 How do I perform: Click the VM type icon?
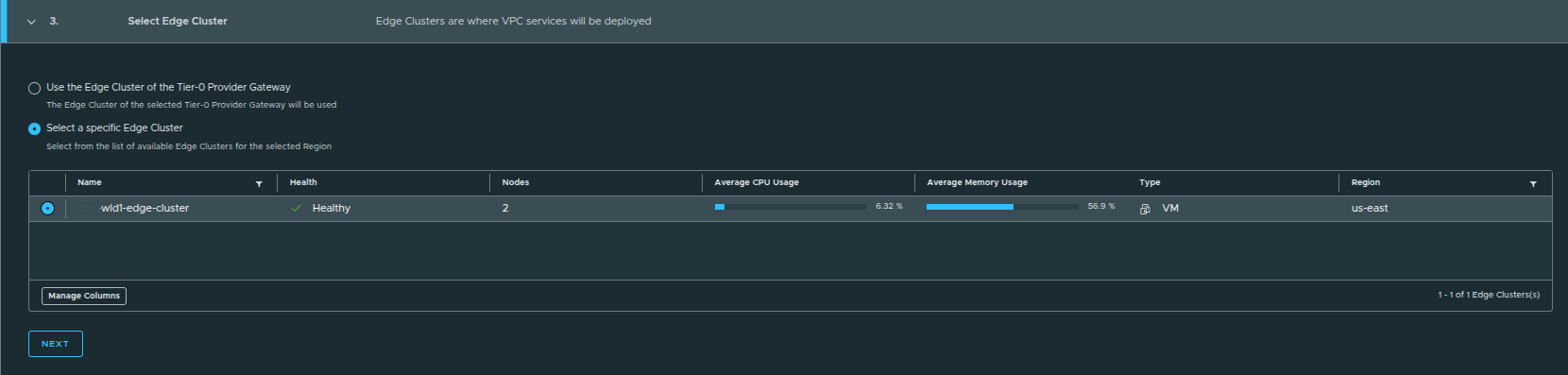click(x=1145, y=209)
